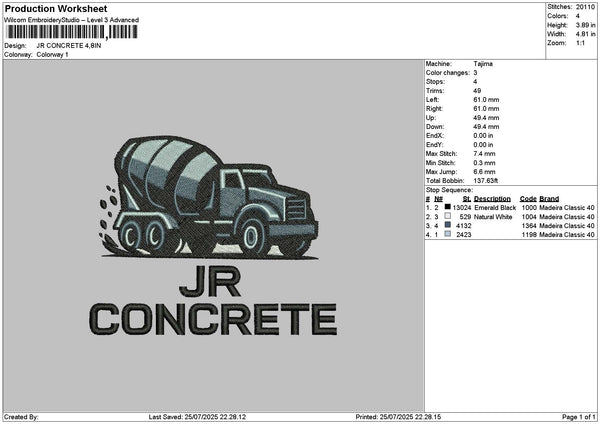Click the Emerald Black color swatch
The height and width of the screenshot is (424, 600).
pos(447,207)
